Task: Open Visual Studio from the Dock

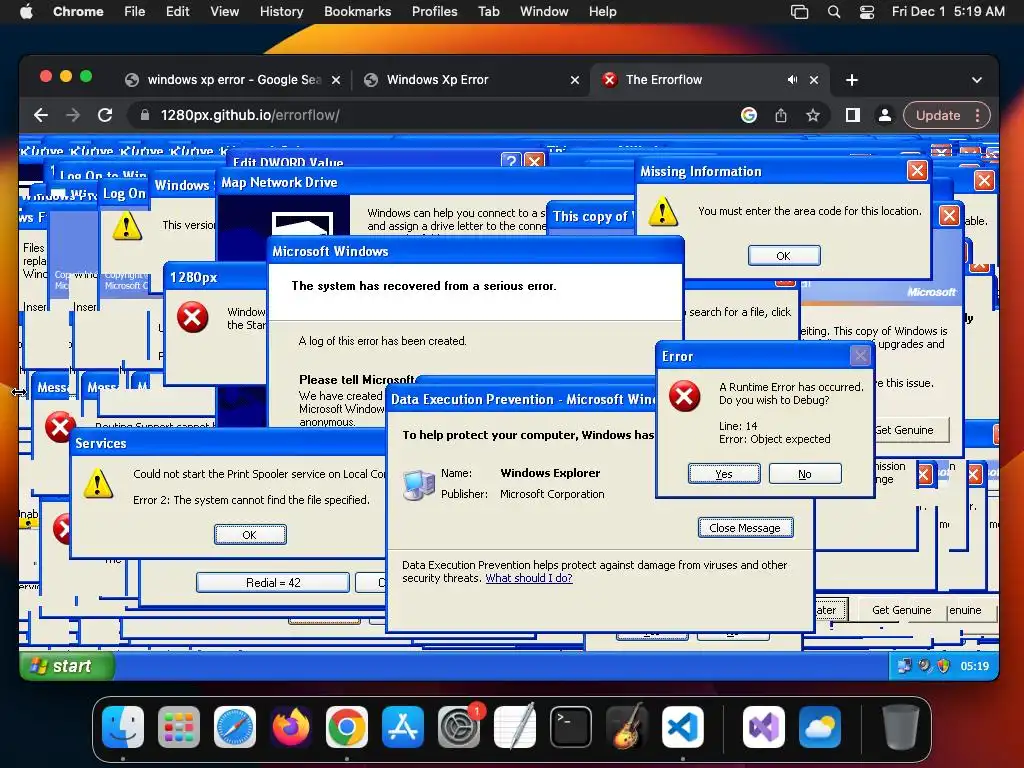Action: click(x=763, y=727)
